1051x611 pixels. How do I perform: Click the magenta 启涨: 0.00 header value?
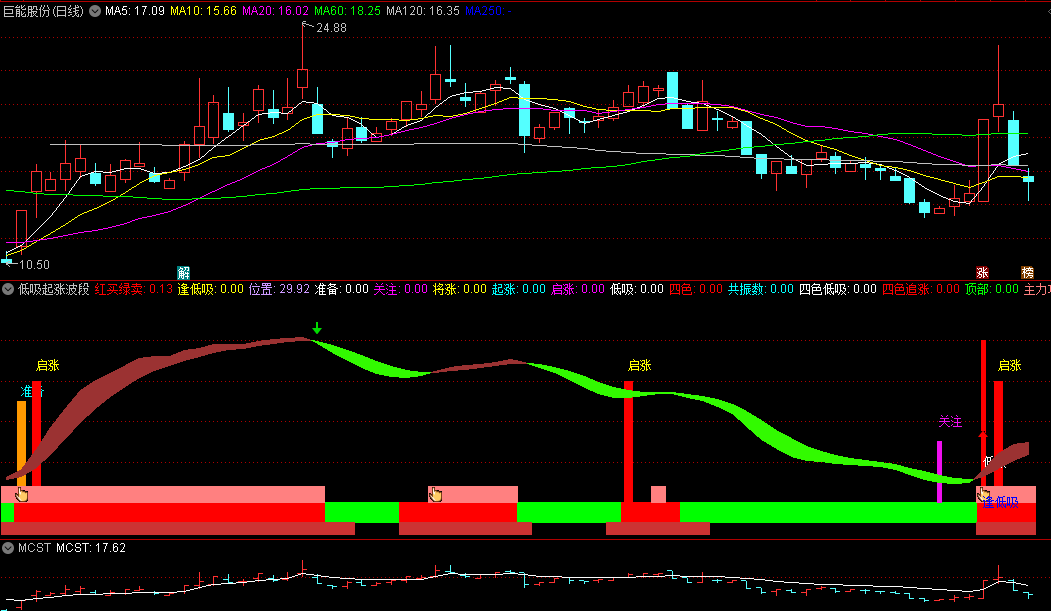(x=578, y=289)
